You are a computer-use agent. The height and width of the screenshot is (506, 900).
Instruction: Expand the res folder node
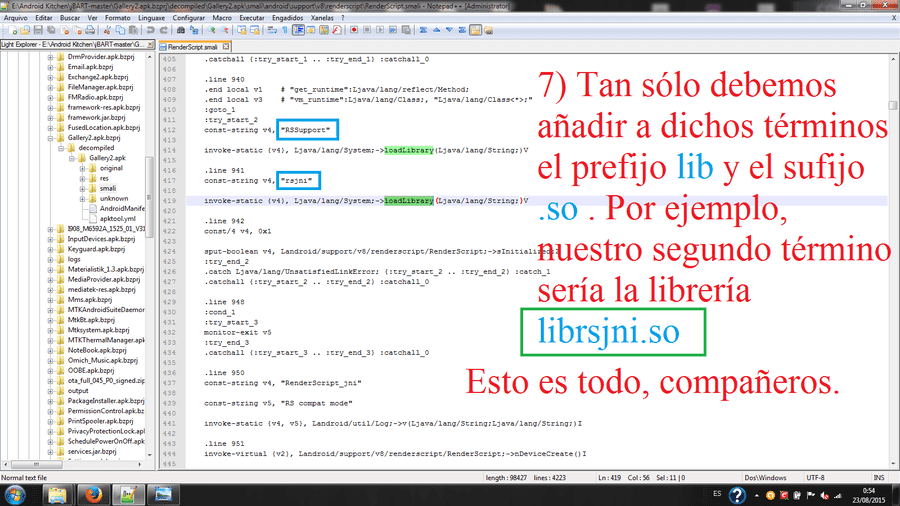pyautogui.click(x=82, y=178)
